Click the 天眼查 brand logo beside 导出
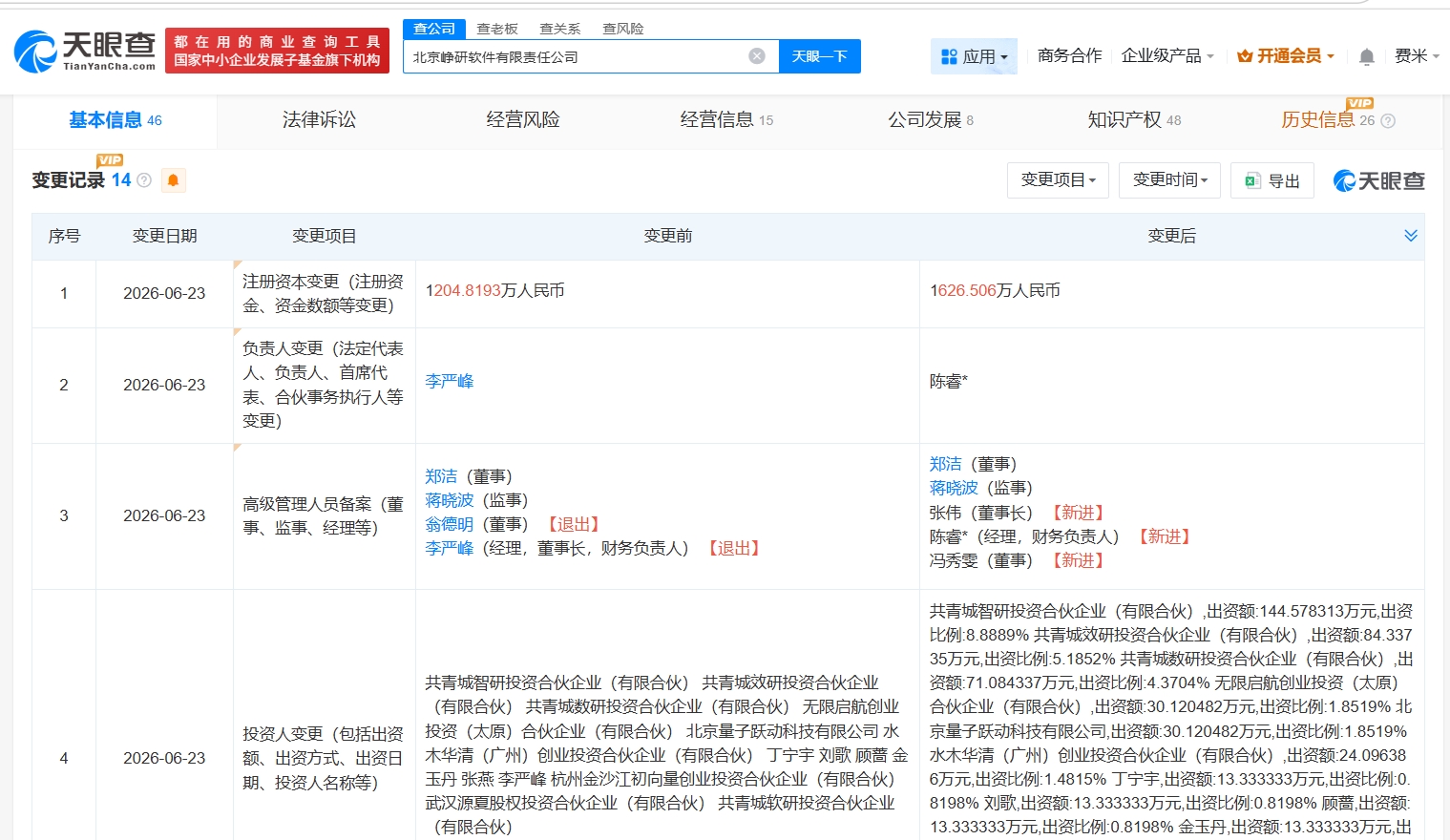This screenshot has height=840, width=1450. pyautogui.click(x=1378, y=180)
